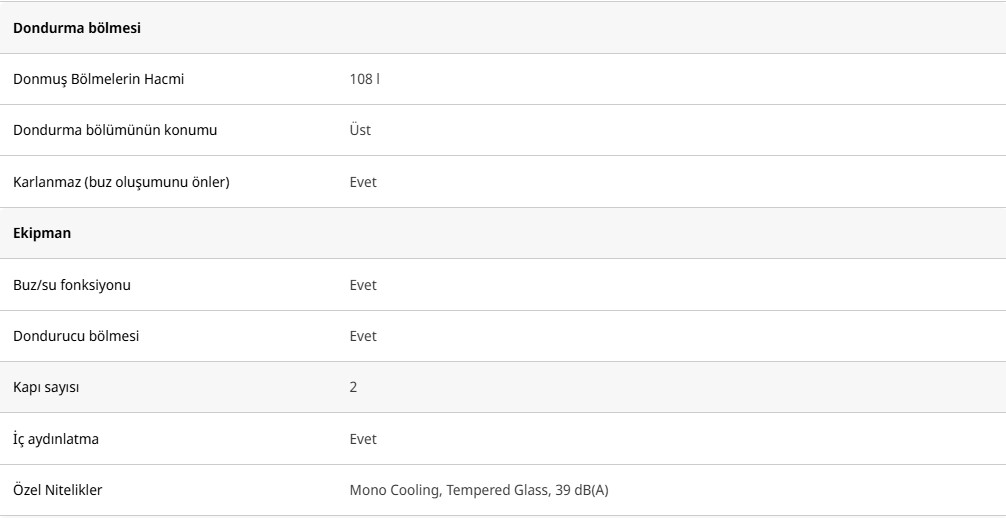Click the 108 l volume value
The height and width of the screenshot is (518, 1006).
coord(364,79)
